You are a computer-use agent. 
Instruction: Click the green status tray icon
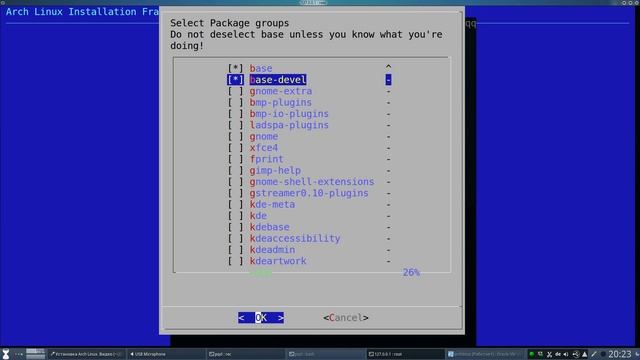point(531,354)
